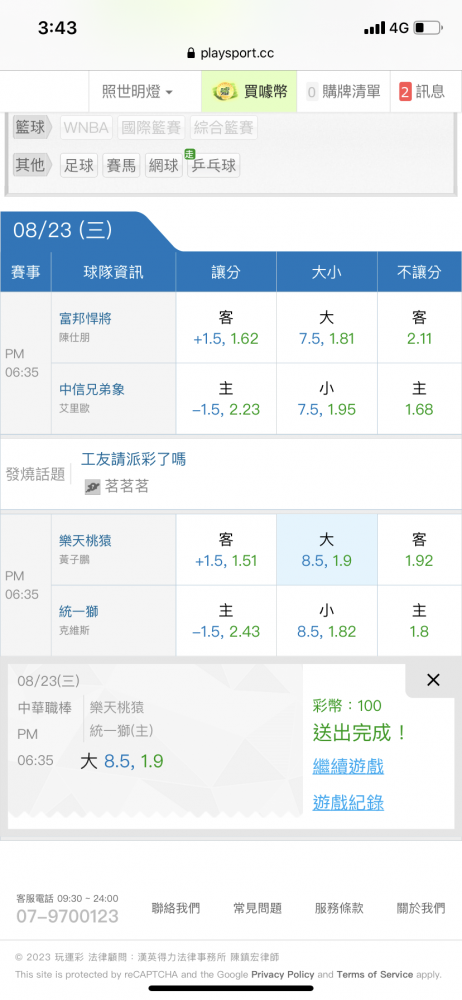The image size is (462, 1000).
Task: Open 購牌清單 purchase list
Action: pyautogui.click(x=343, y=92)
